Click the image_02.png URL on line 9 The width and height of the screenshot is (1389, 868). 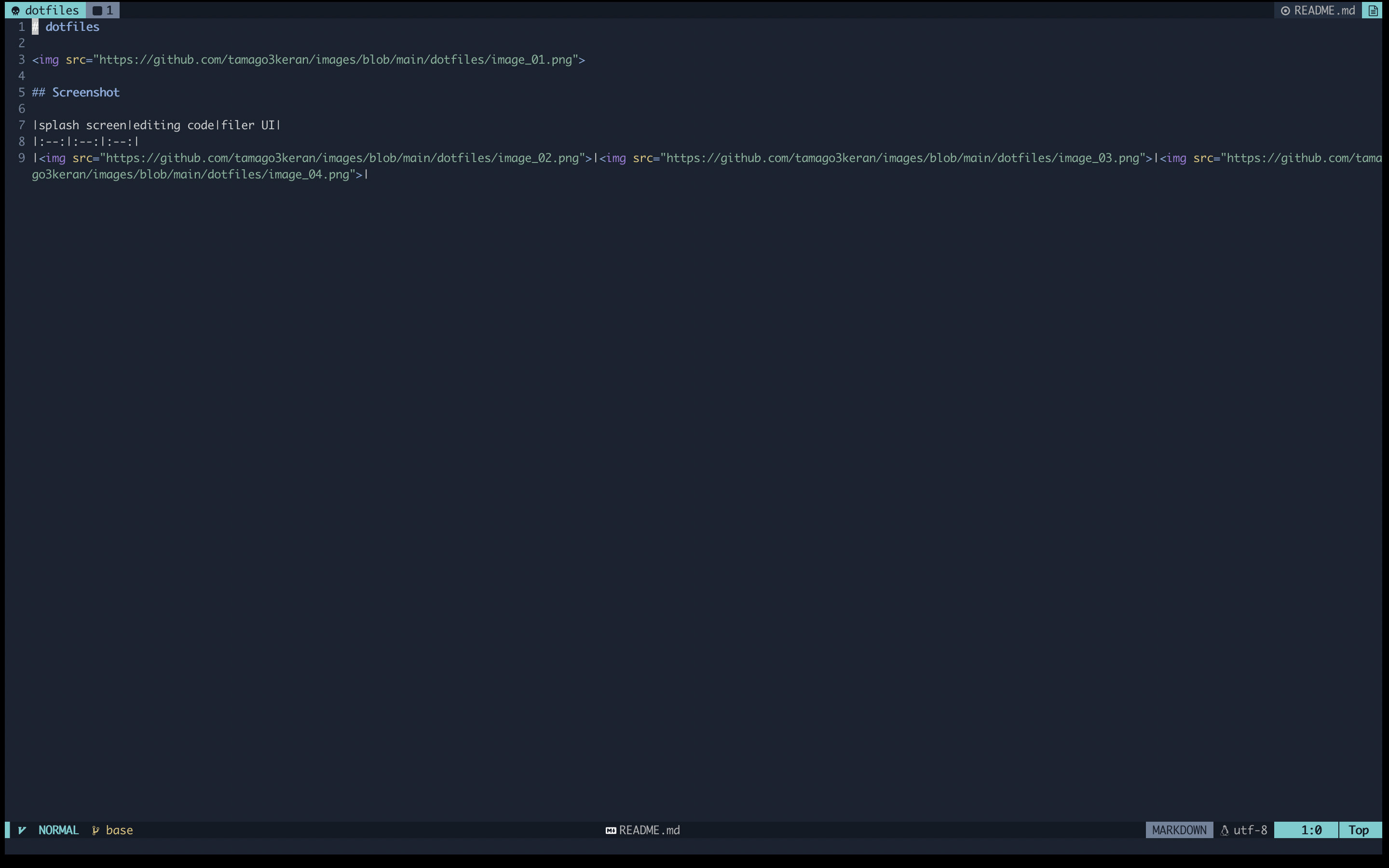tap(342, 158)
